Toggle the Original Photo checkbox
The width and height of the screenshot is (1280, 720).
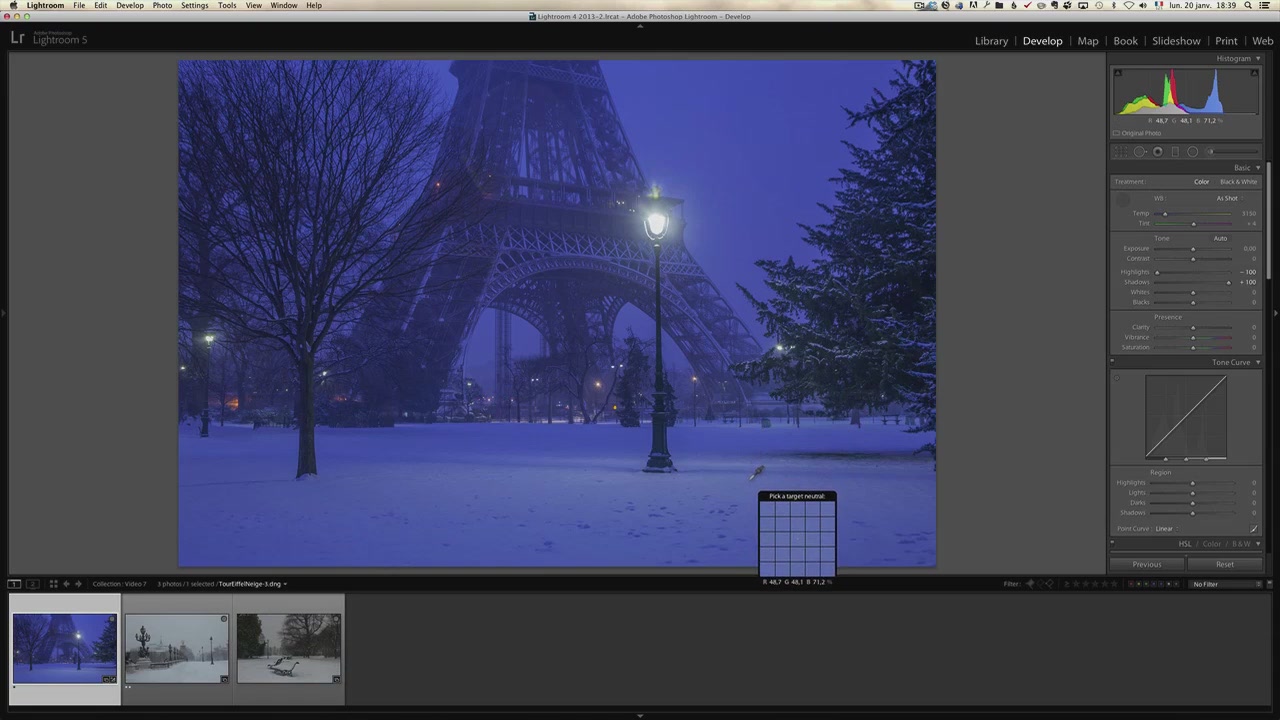[x=1117, y=133]
